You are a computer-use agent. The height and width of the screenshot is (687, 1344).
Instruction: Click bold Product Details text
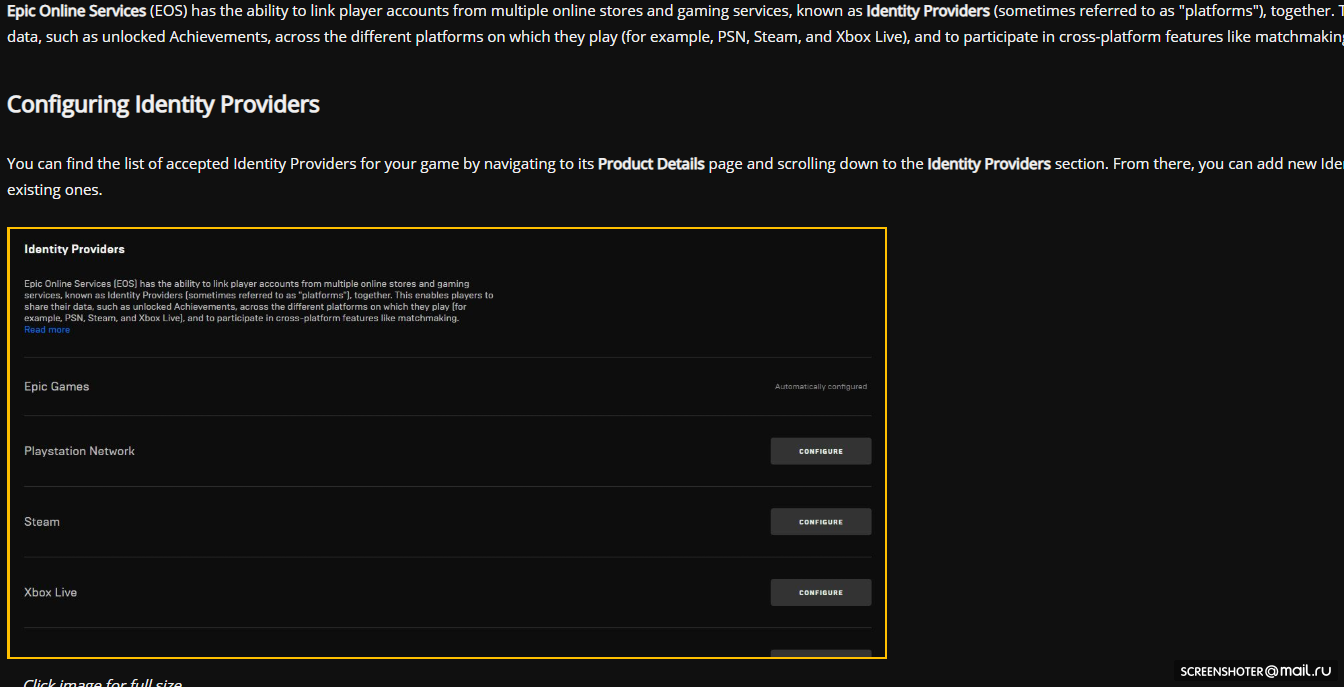[x=651, y=164]
